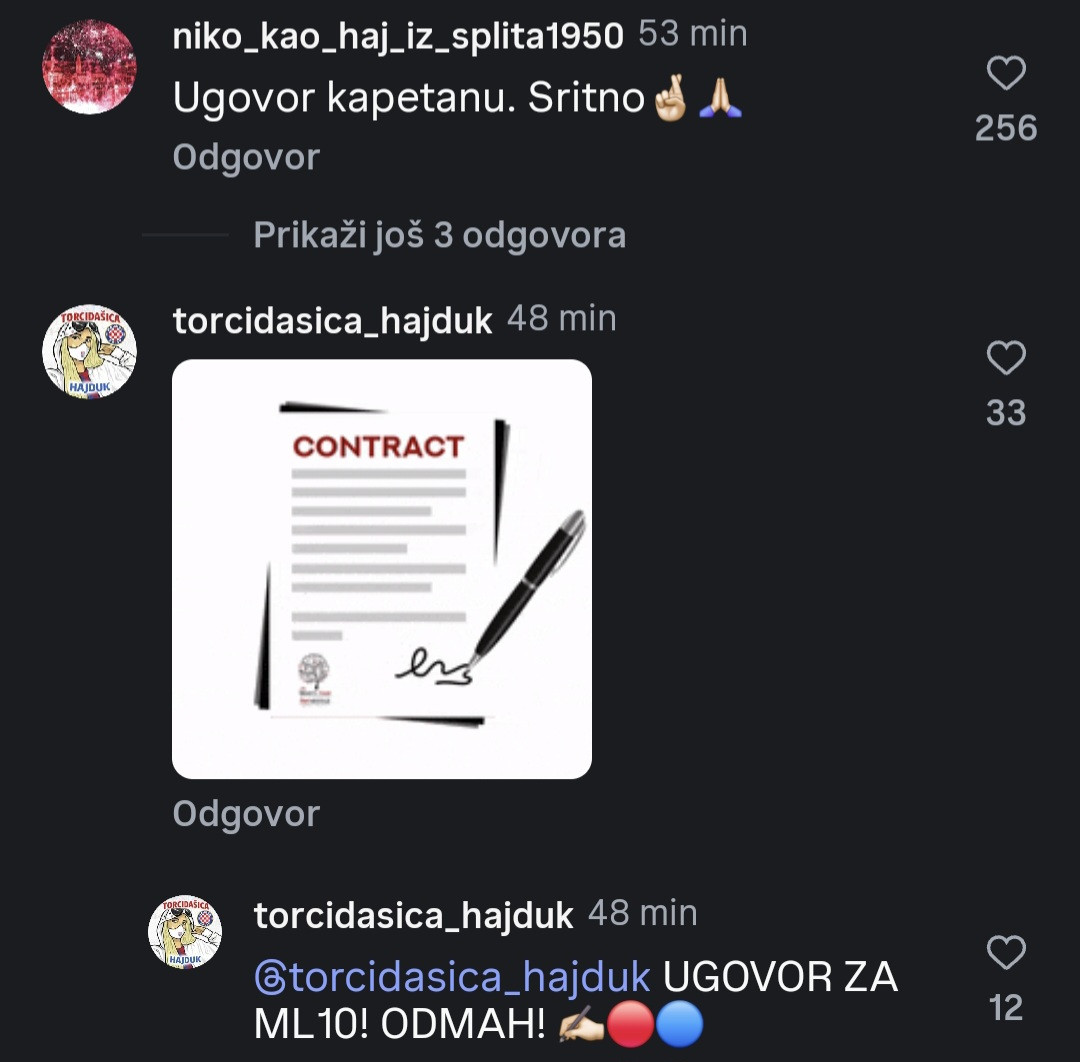Like the contract image comment with heart
This screenshot has height=1062, width=1080.
tap(1006, 357)
